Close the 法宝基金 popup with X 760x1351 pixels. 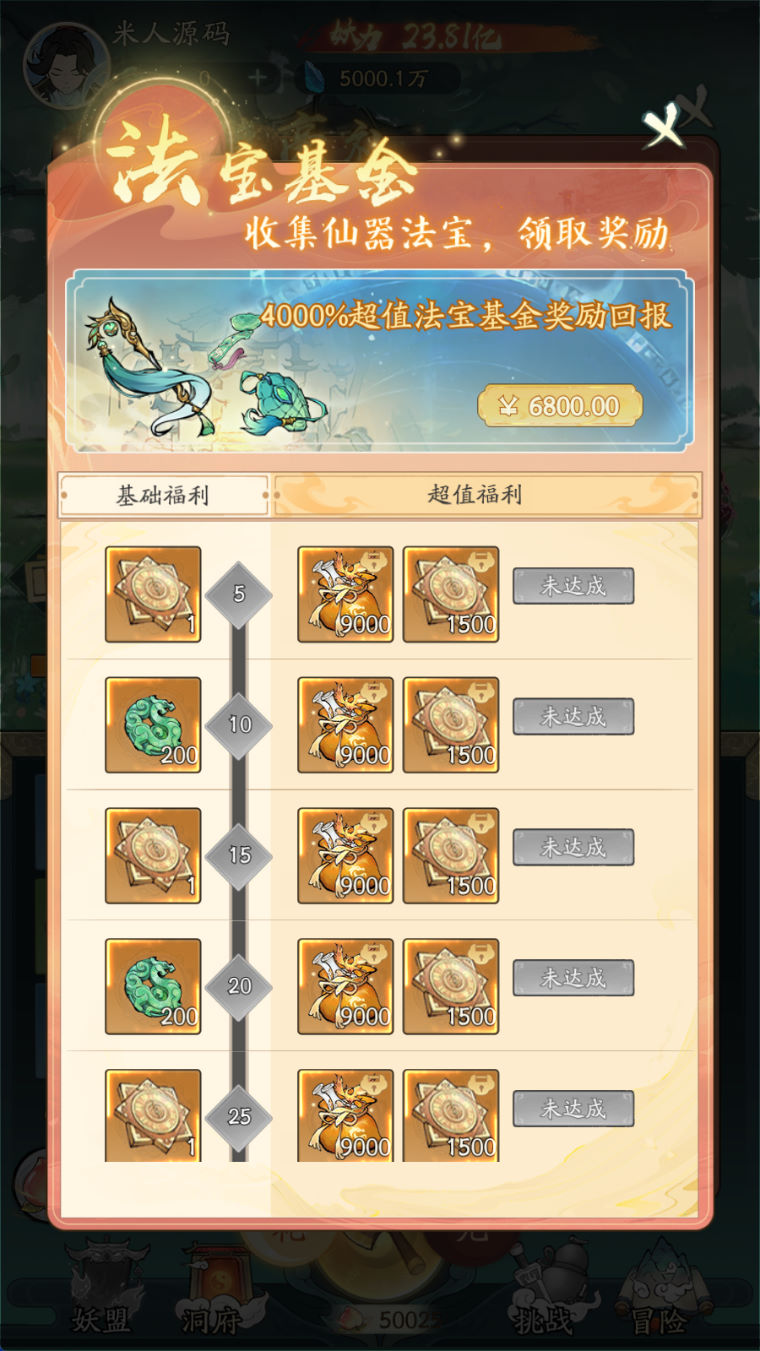[x=663, y=127]
